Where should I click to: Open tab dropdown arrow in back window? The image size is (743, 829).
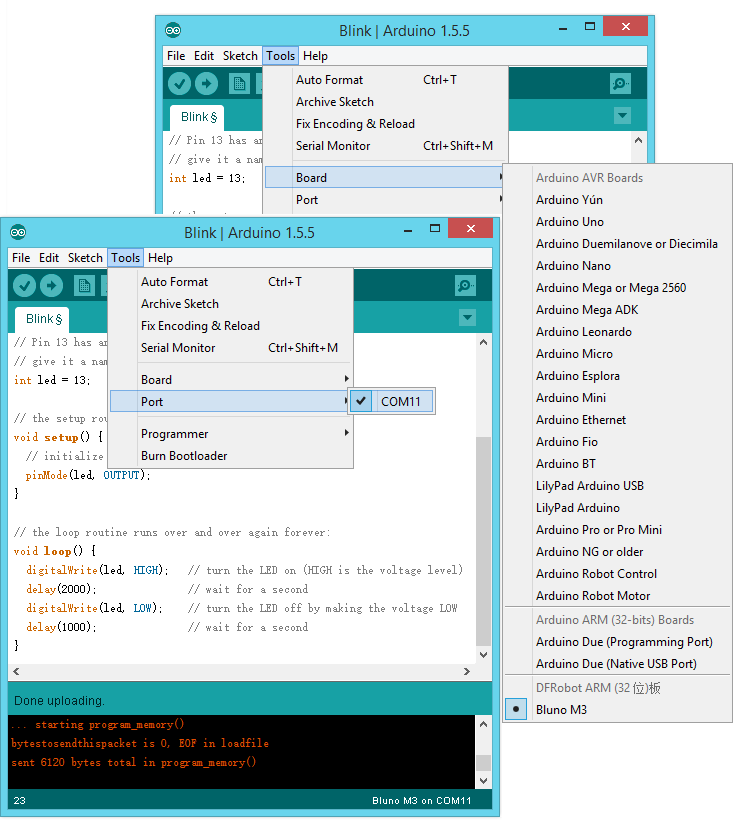[622, 115]
